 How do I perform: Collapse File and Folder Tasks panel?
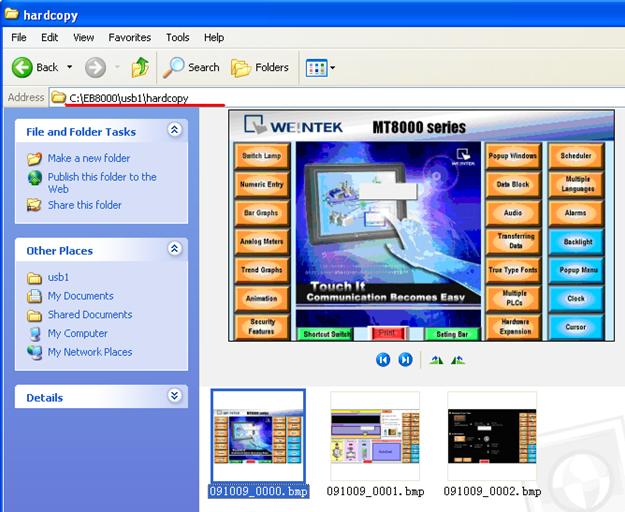pos(175,129)
